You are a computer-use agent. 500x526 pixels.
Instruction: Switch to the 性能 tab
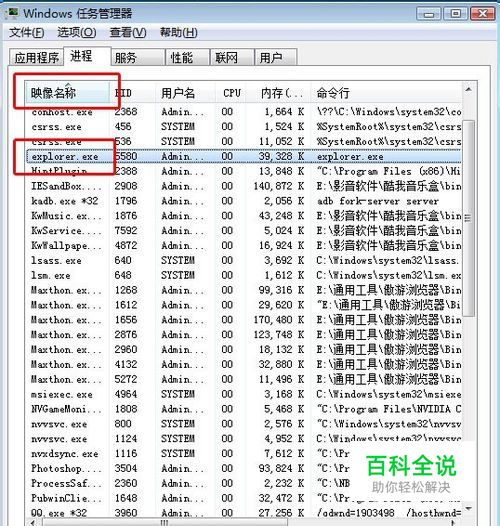click(x=187, y=57)
